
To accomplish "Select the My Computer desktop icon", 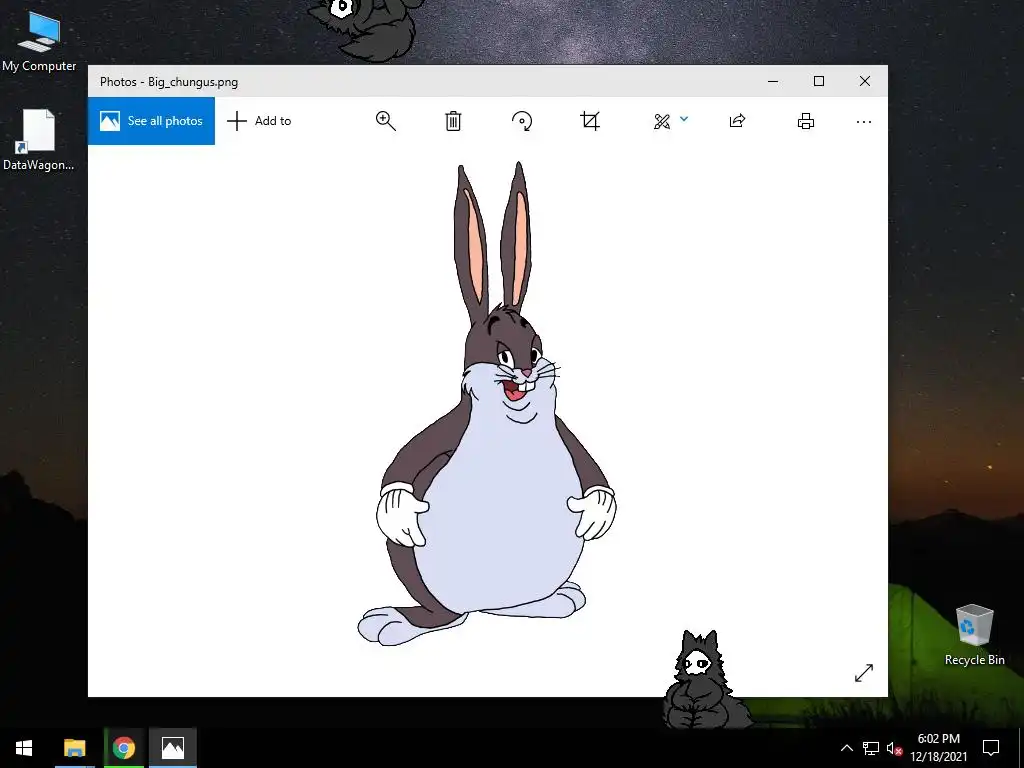I will (39, 41).
